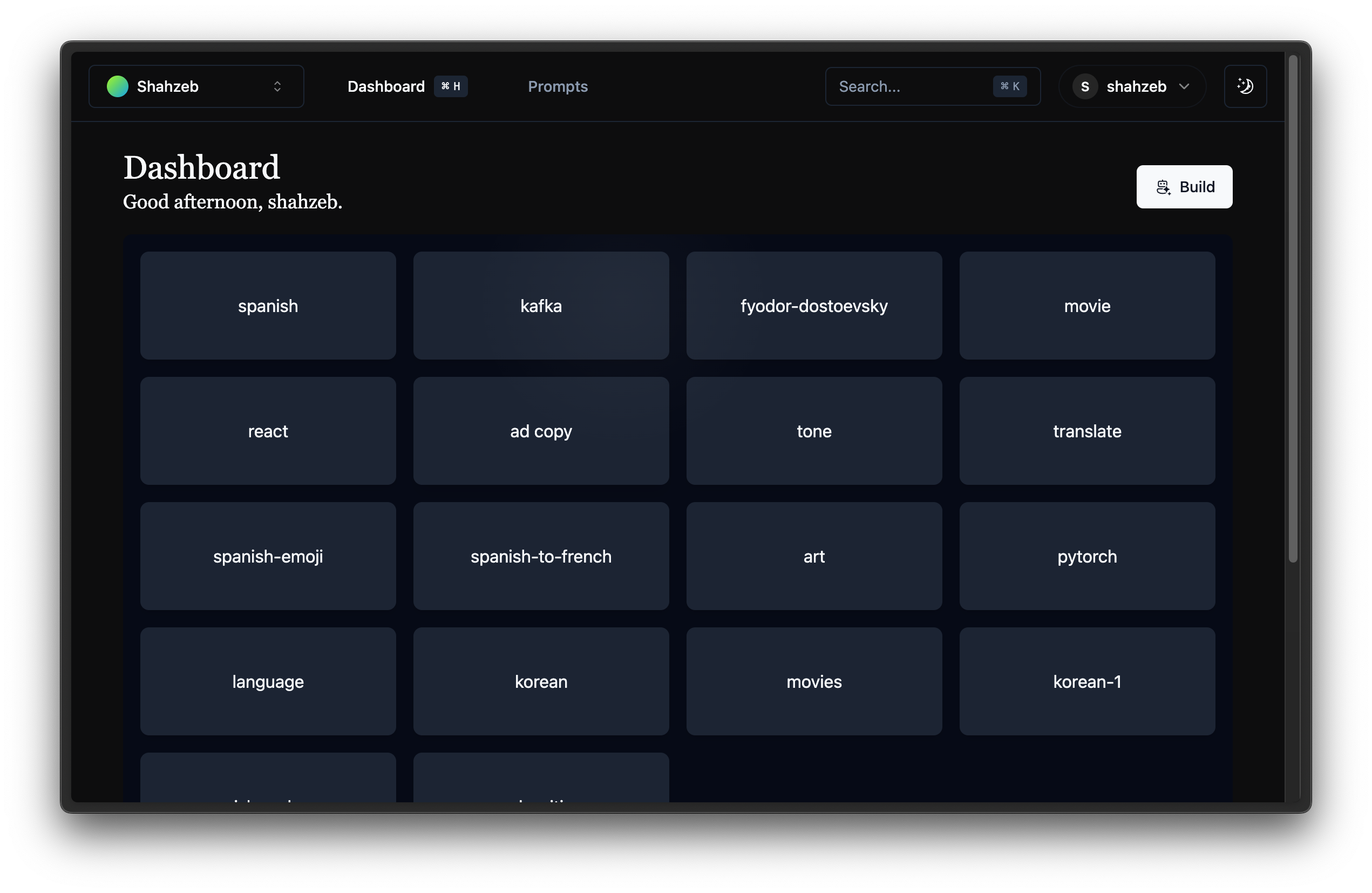
Task: Open the shahzeb account dropdown chevron
Action: click(x=1184, y=86)
